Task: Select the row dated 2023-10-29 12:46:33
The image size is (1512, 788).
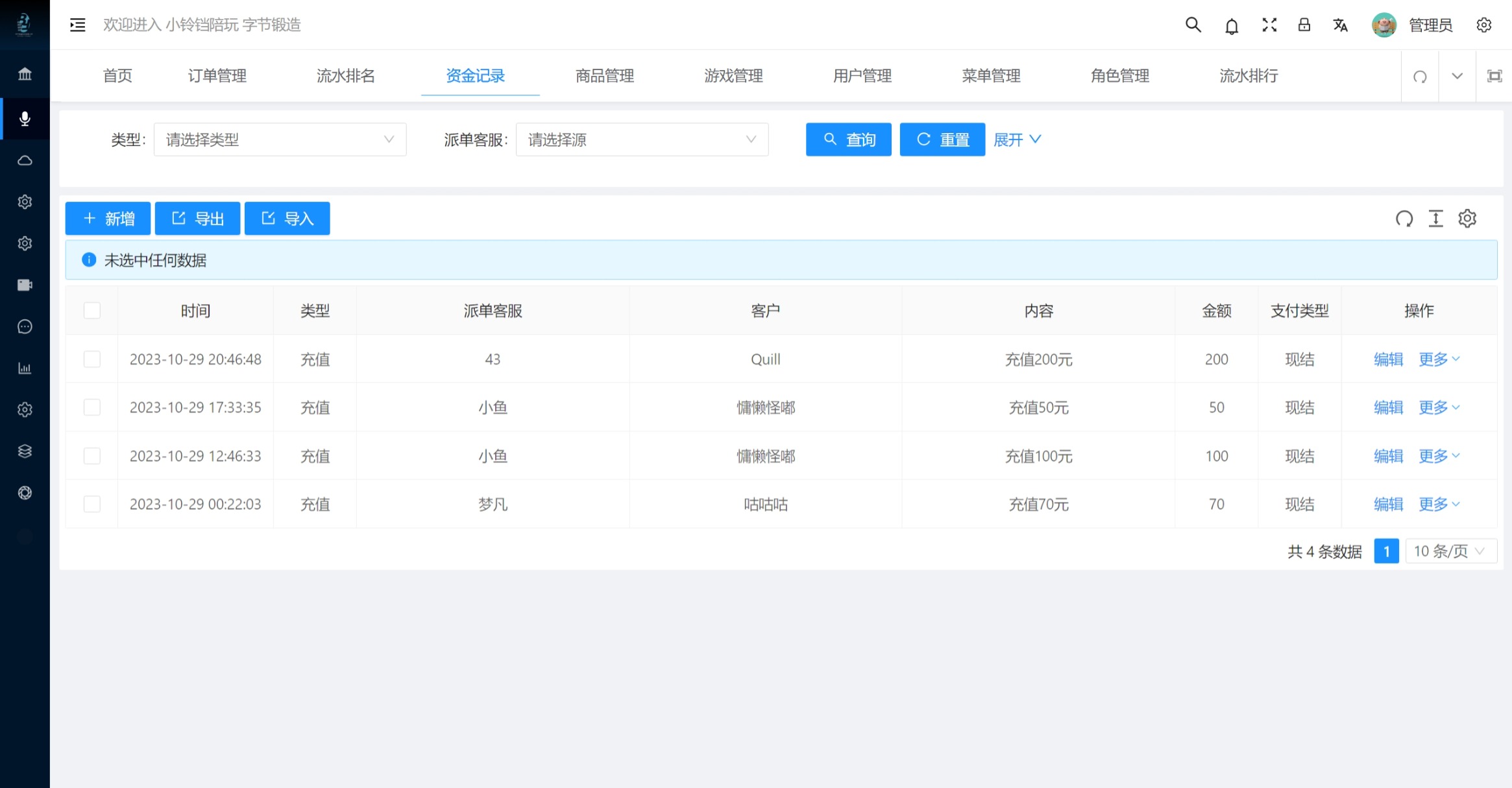Action: 92,455
